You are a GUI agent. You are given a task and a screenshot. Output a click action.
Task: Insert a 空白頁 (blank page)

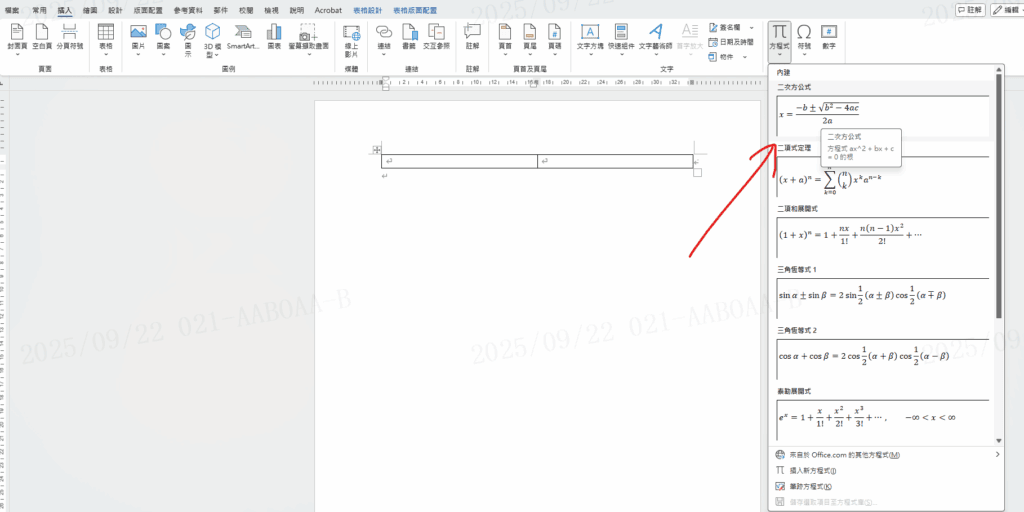42,38
